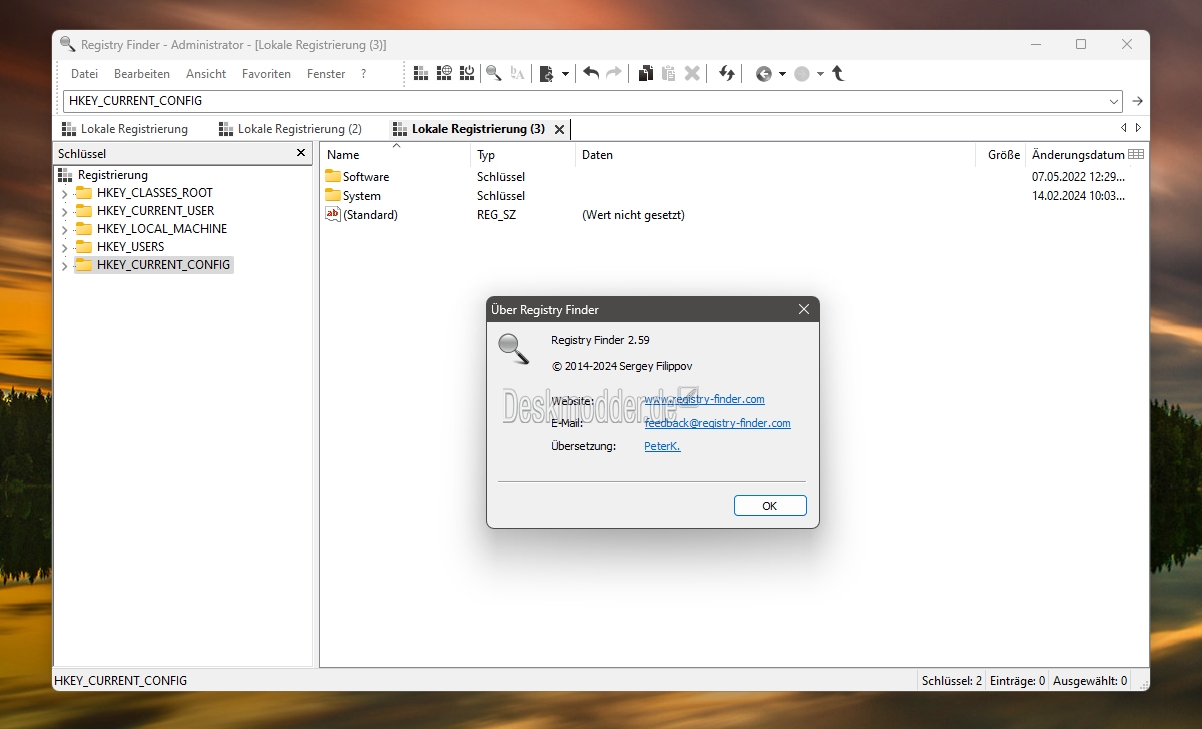
Task: Open the export button dropdown arrow
Action: [565, 74]
